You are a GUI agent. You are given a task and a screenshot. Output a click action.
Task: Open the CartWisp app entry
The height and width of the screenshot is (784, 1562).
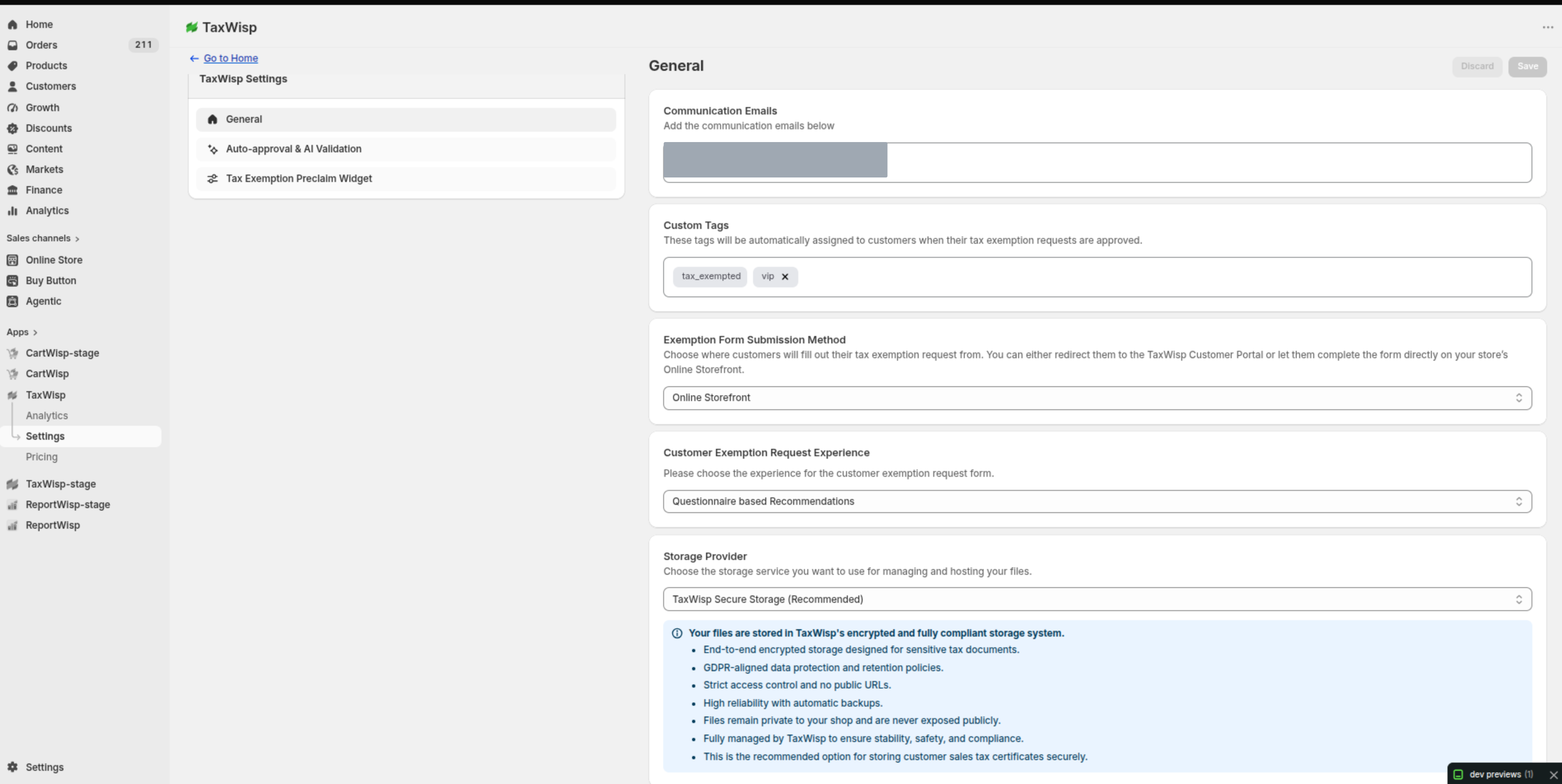coord(47,373)
